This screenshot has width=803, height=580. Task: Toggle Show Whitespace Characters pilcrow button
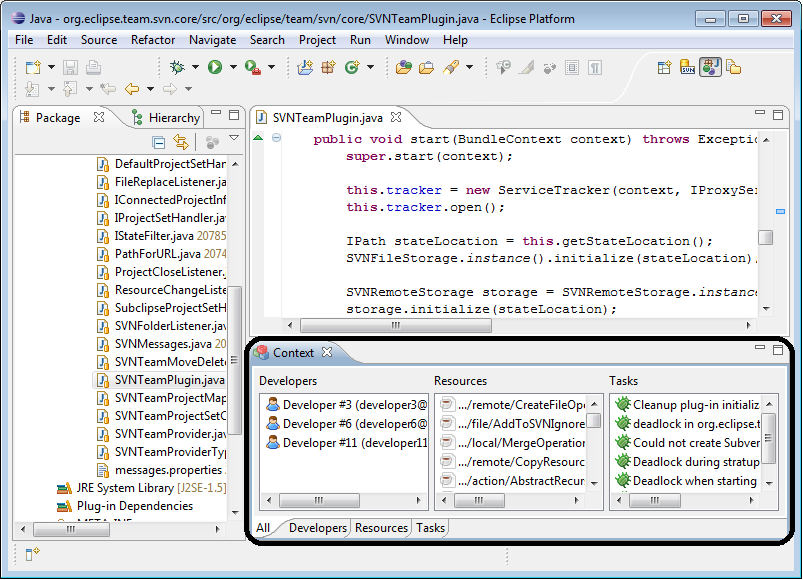point(595,67)
